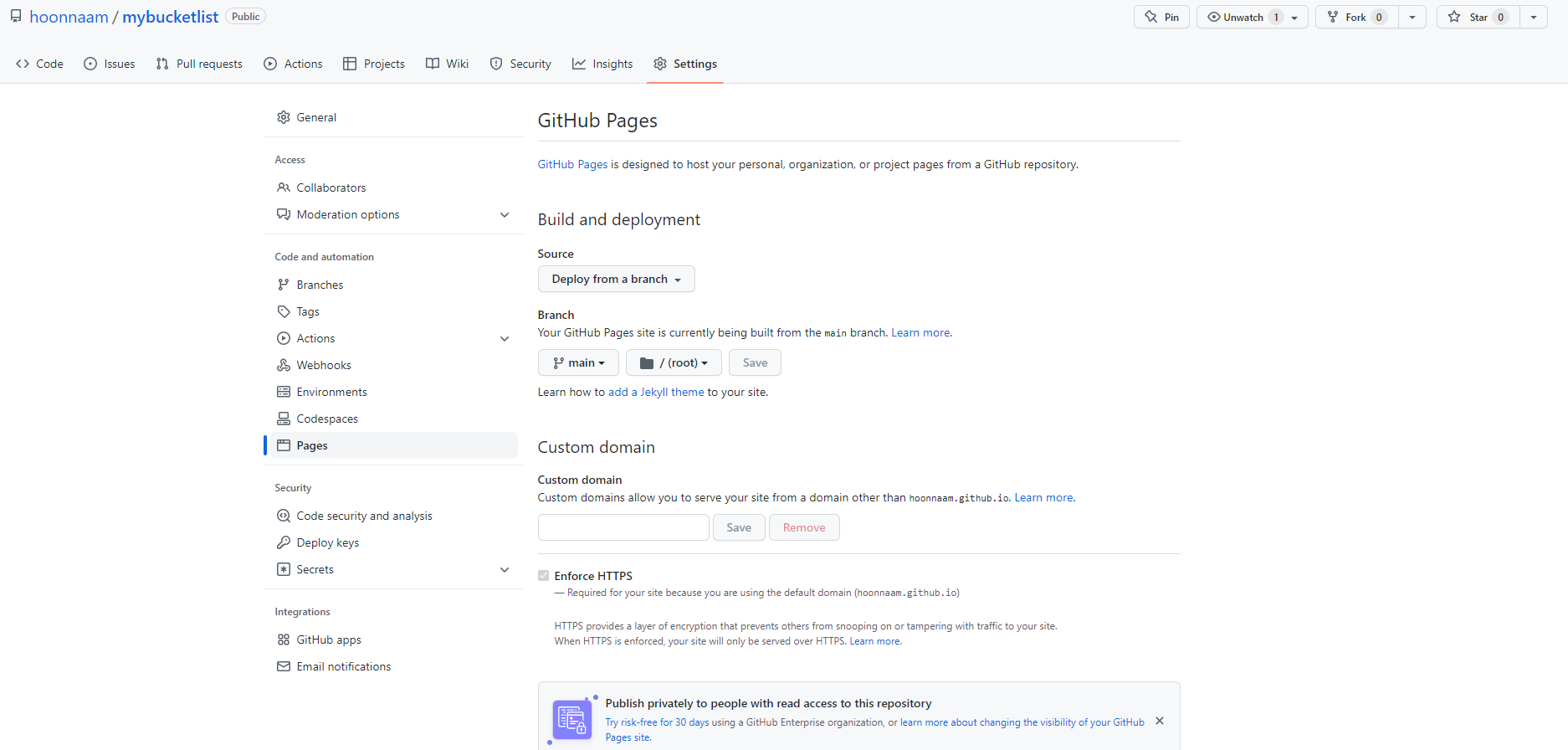Viewport: 1568px width, 750px height.
Task: Open Deploy keys settings in the sidebar
Action: pos(394,542)
